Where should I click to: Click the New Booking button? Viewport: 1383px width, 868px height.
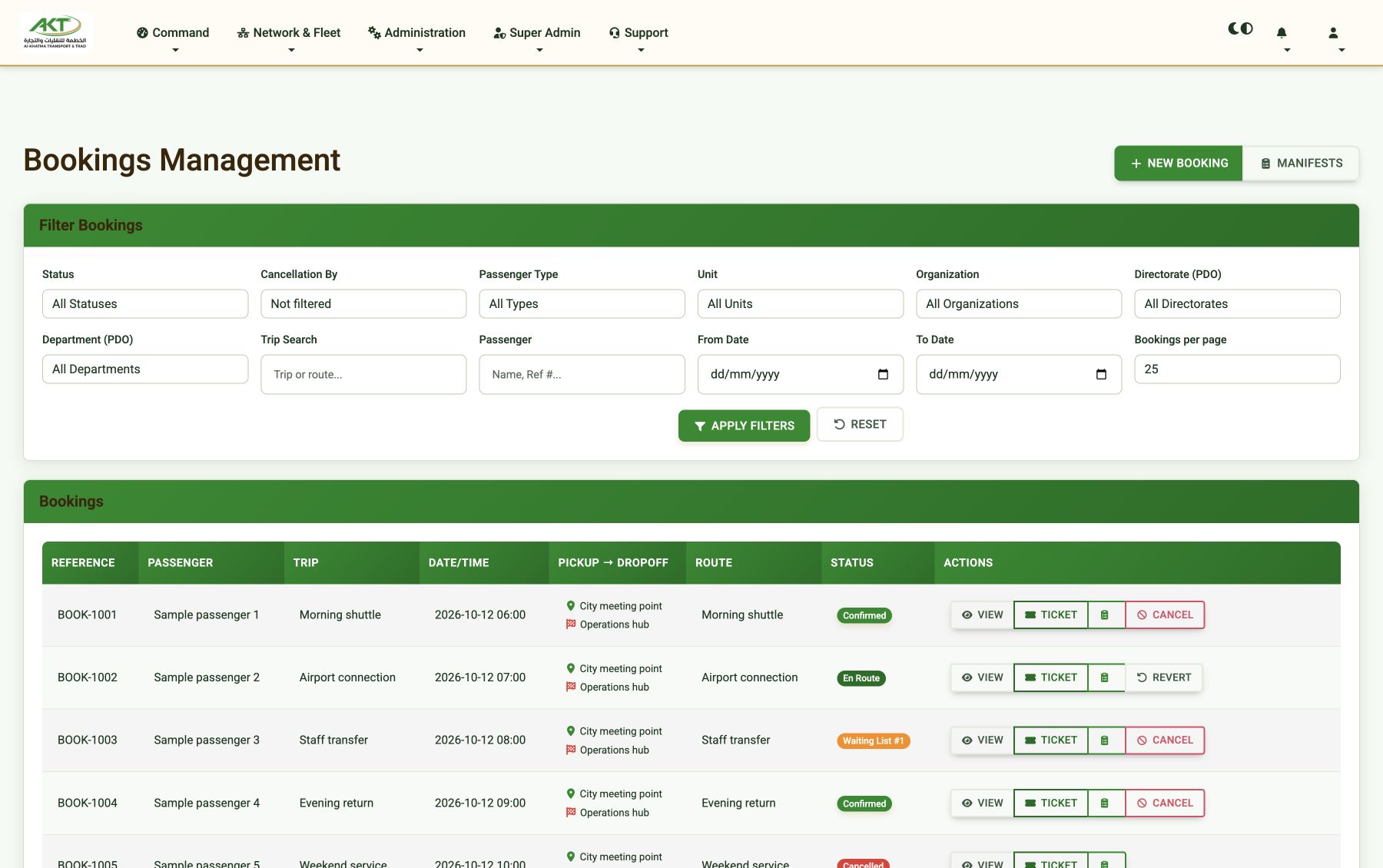(1179, 164)
